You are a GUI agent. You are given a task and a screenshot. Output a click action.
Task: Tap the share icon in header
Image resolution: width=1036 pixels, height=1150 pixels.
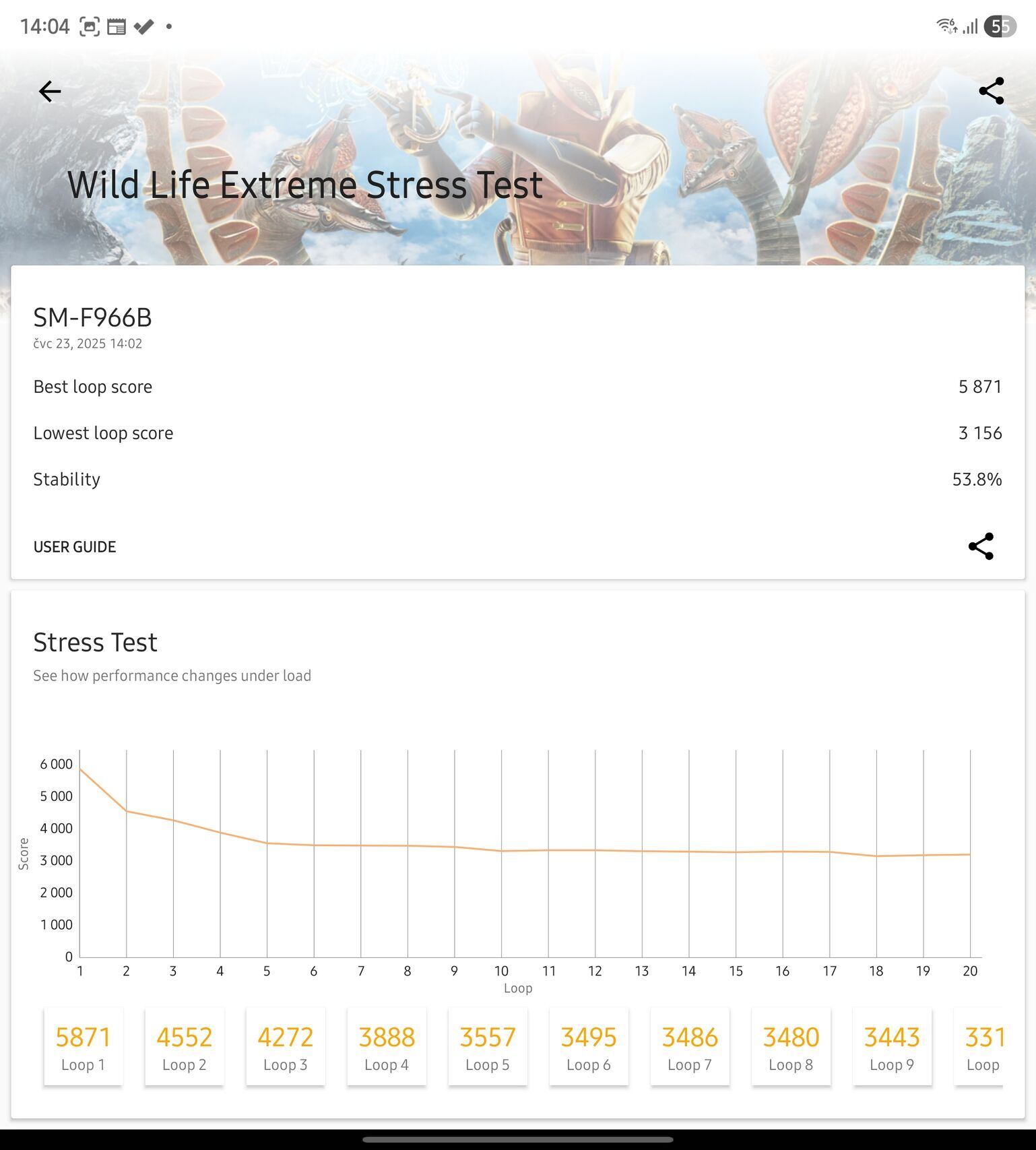[991, 91]
